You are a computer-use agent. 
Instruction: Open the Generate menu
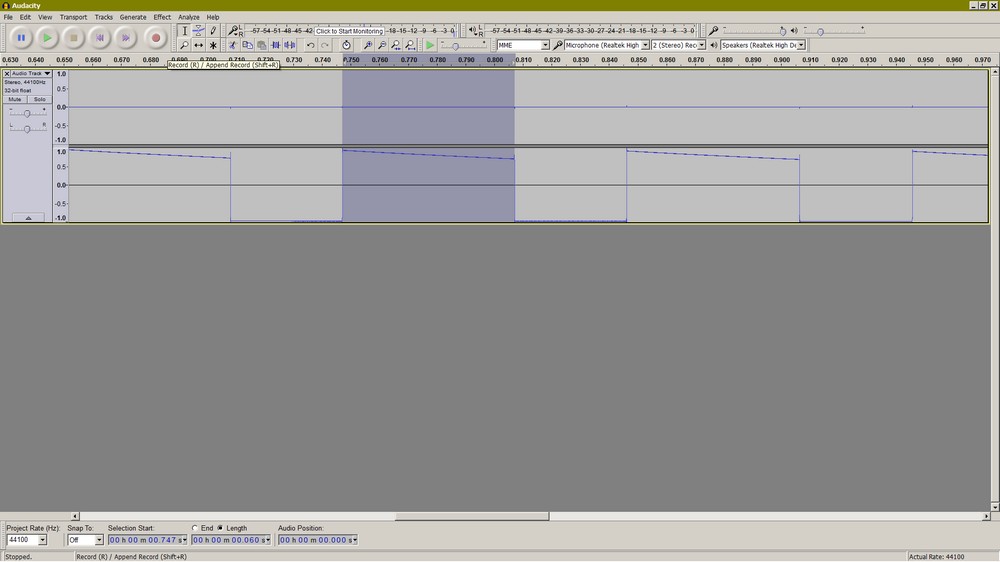132,17
